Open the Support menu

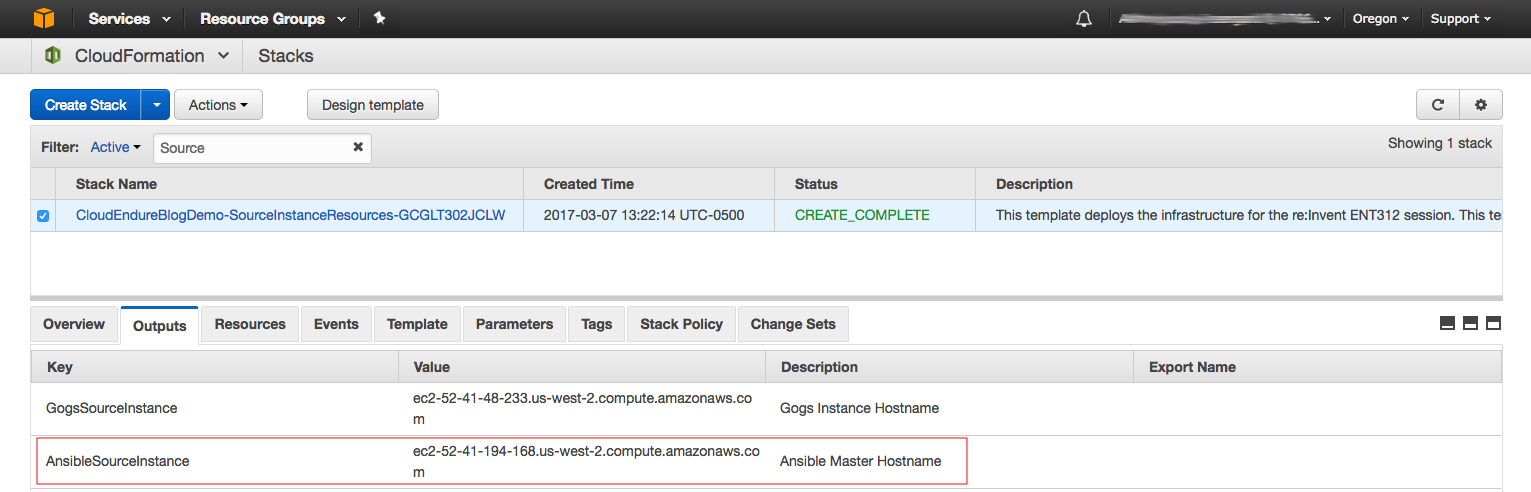coord(1460,19)
